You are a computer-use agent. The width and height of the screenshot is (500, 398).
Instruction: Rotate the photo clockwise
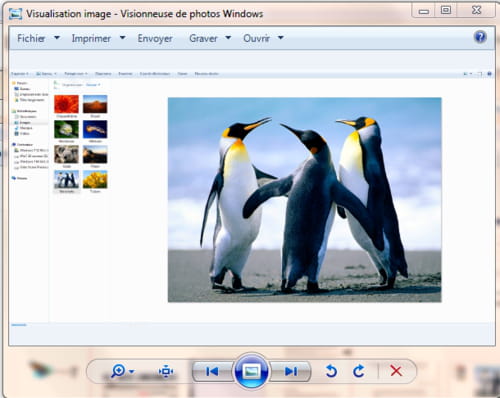[x=359, y=371]
